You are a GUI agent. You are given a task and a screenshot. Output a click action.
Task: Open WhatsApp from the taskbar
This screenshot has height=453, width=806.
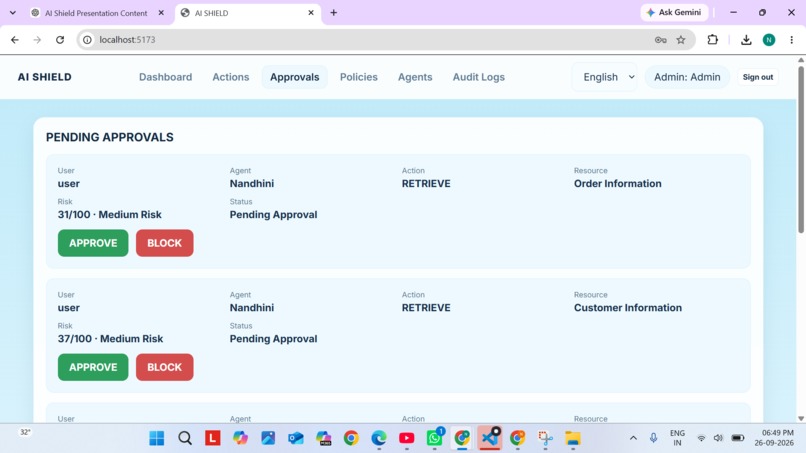click(x=434, y=438)
